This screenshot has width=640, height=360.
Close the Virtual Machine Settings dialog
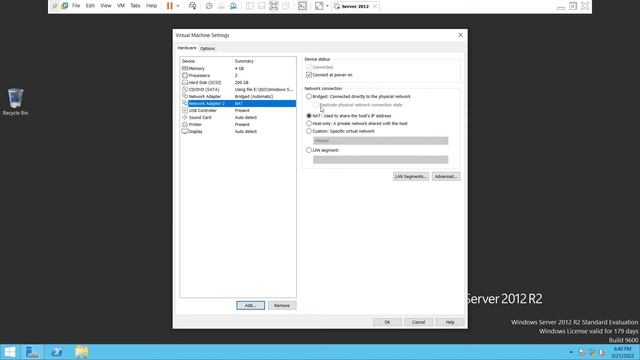coord(460,35)
